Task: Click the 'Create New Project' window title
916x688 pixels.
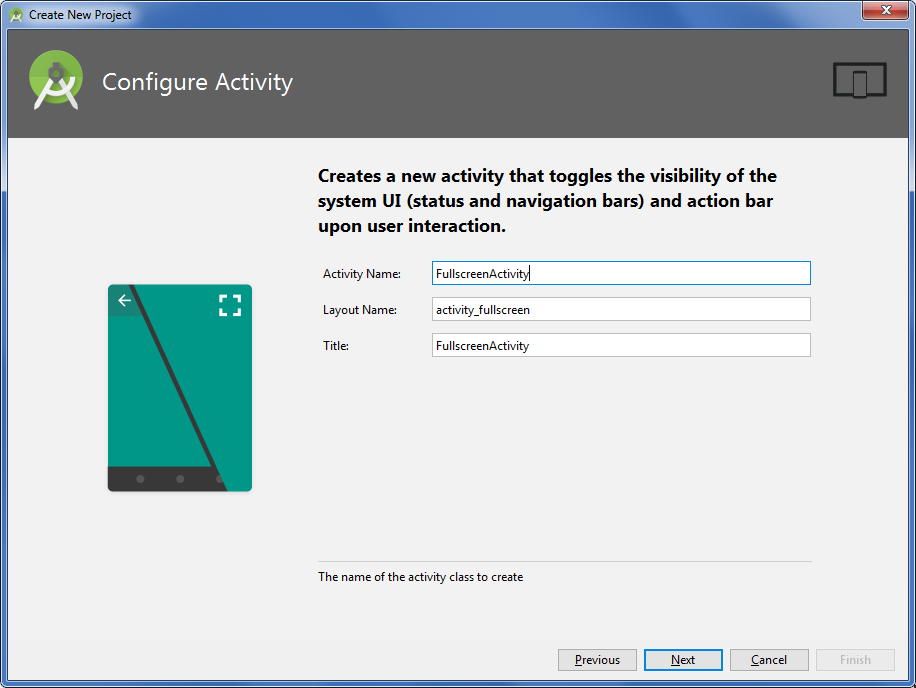Action: (x=80, y=15)
